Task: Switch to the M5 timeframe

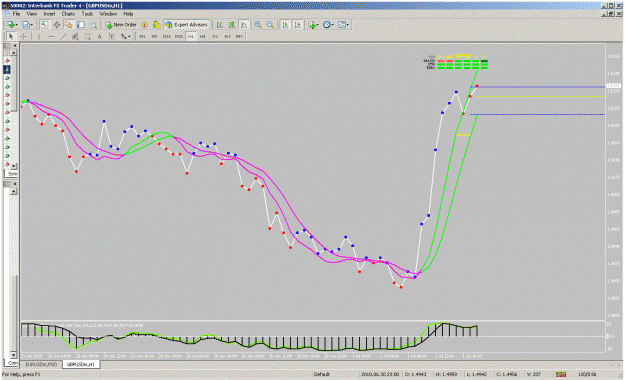Action: pyautogui.click(x=154, y=36)
